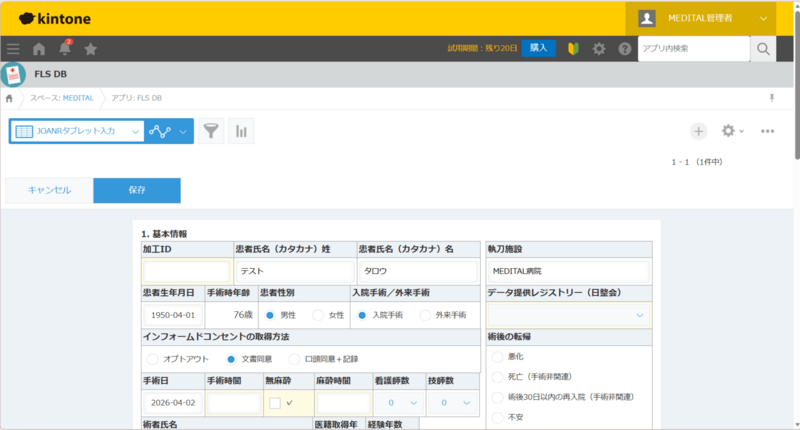Pin the breadcrumb bar with pin icon

point(771,98)
